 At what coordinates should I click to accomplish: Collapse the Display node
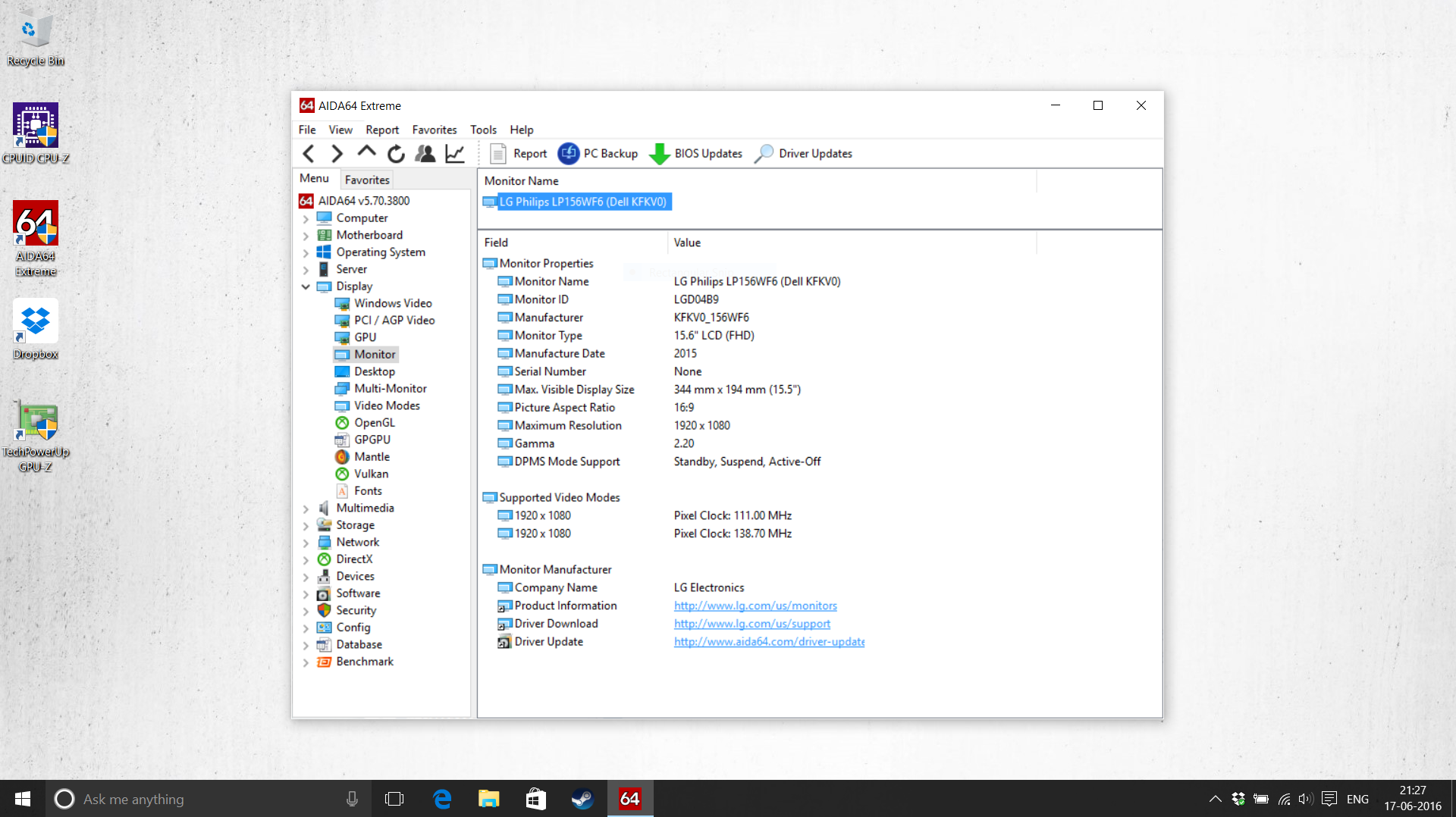306,287
